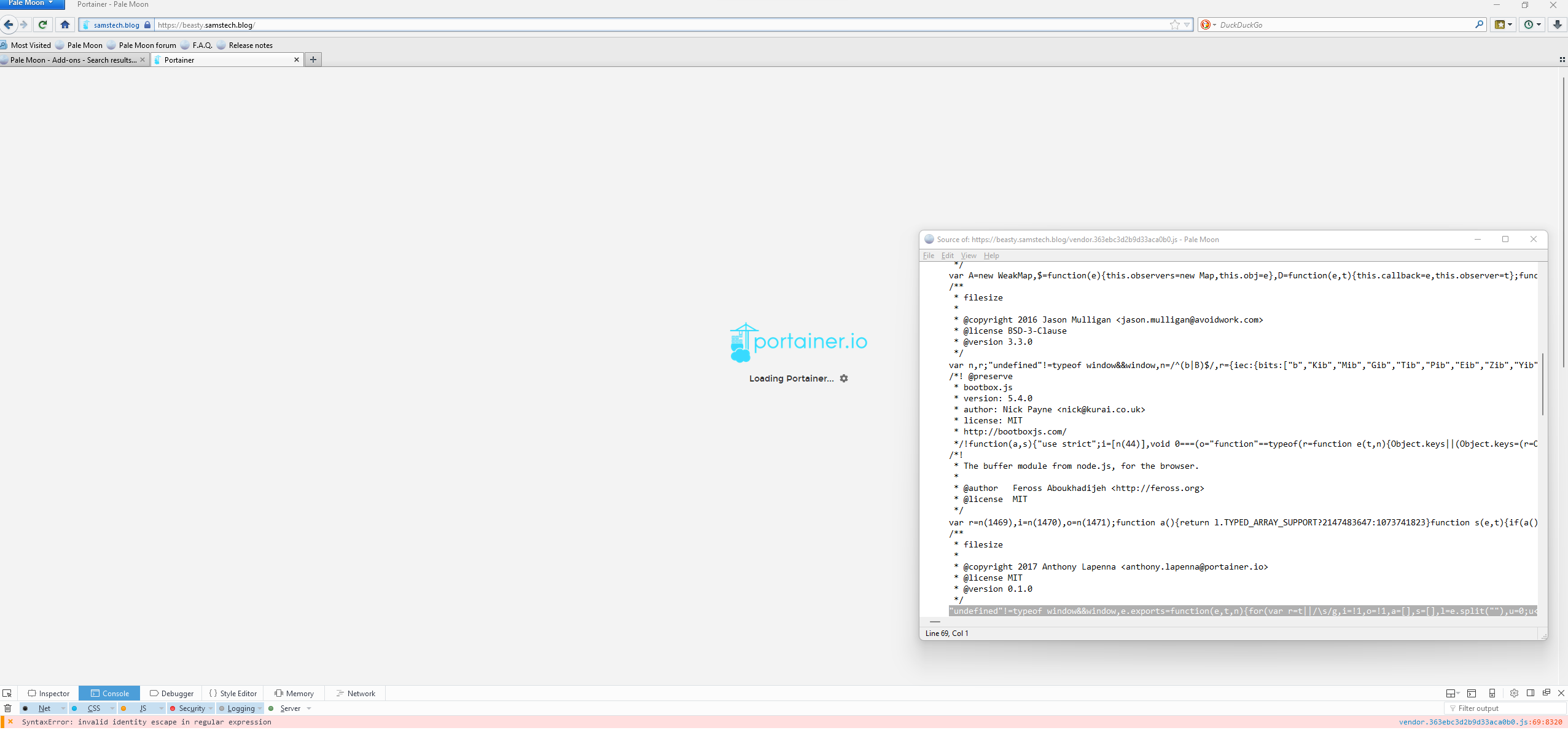Open View menu in source viewer window
The width and height of the screenshot is (1568, 749).
point(969,256)
